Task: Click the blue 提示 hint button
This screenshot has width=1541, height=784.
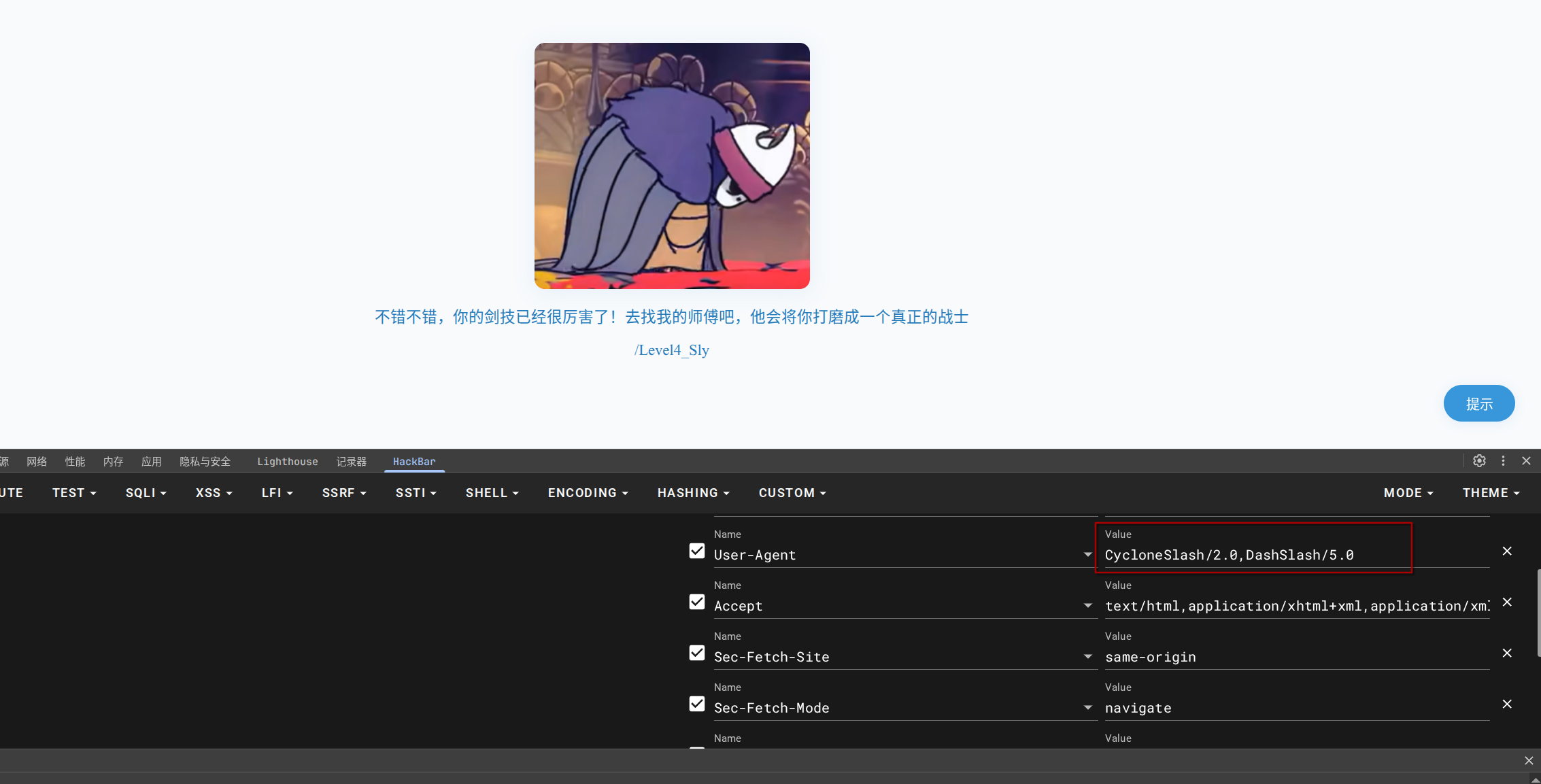Action: 1479,404
